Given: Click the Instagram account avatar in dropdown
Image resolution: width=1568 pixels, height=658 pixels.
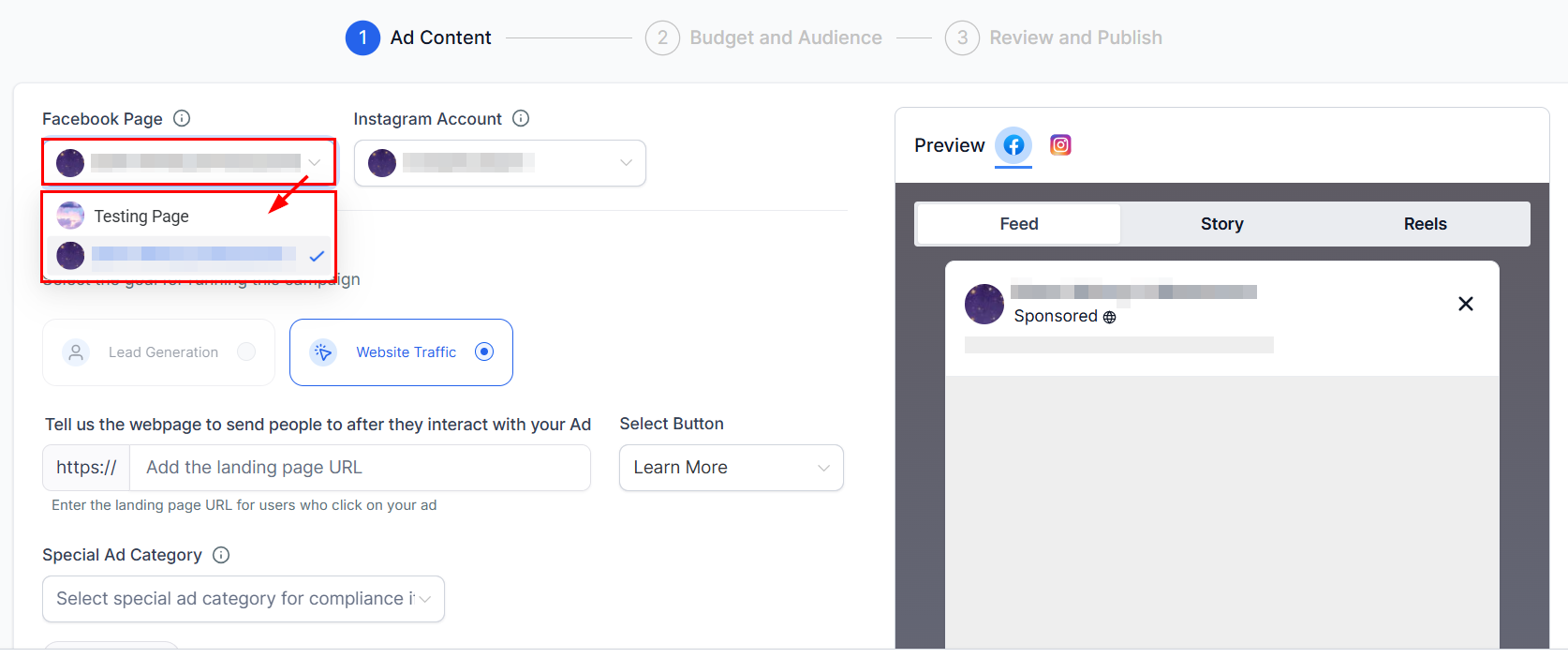Looking at the screenshot, I should click(x=382, y=163).
